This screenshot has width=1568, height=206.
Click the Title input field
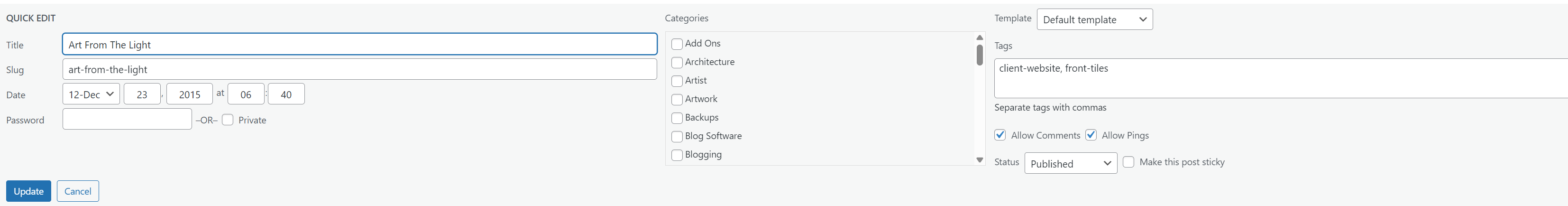359,45
